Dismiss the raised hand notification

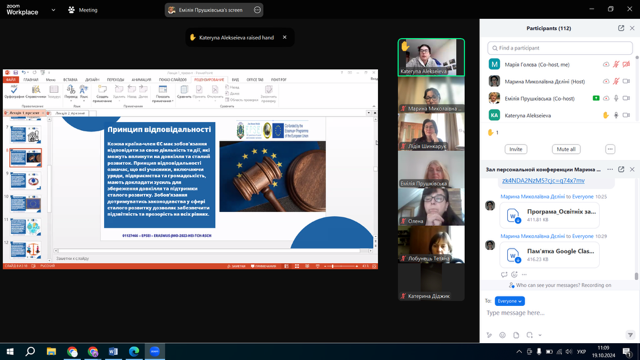click(x=284, y=38)
